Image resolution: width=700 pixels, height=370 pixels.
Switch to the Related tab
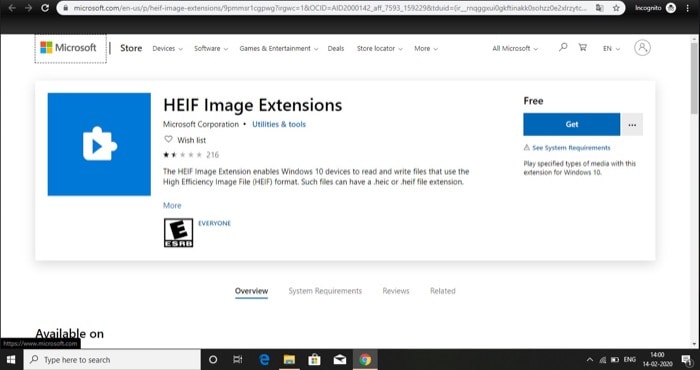(442, 291)
